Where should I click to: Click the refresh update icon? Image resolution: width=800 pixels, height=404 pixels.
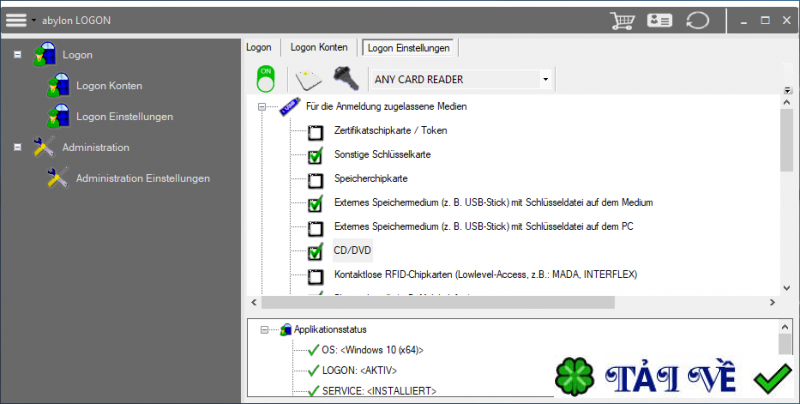[x=696, y=20]
